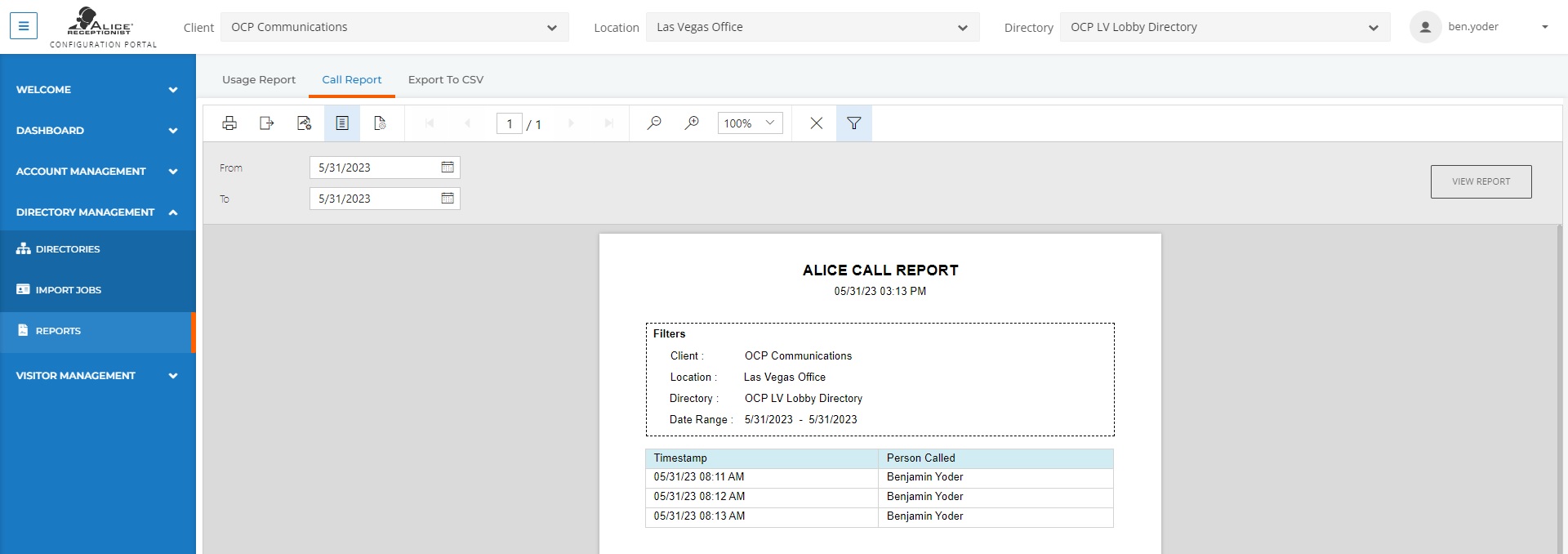Click the Date Range filter value
1568x554 pixels.
click(x=800, y=420)
